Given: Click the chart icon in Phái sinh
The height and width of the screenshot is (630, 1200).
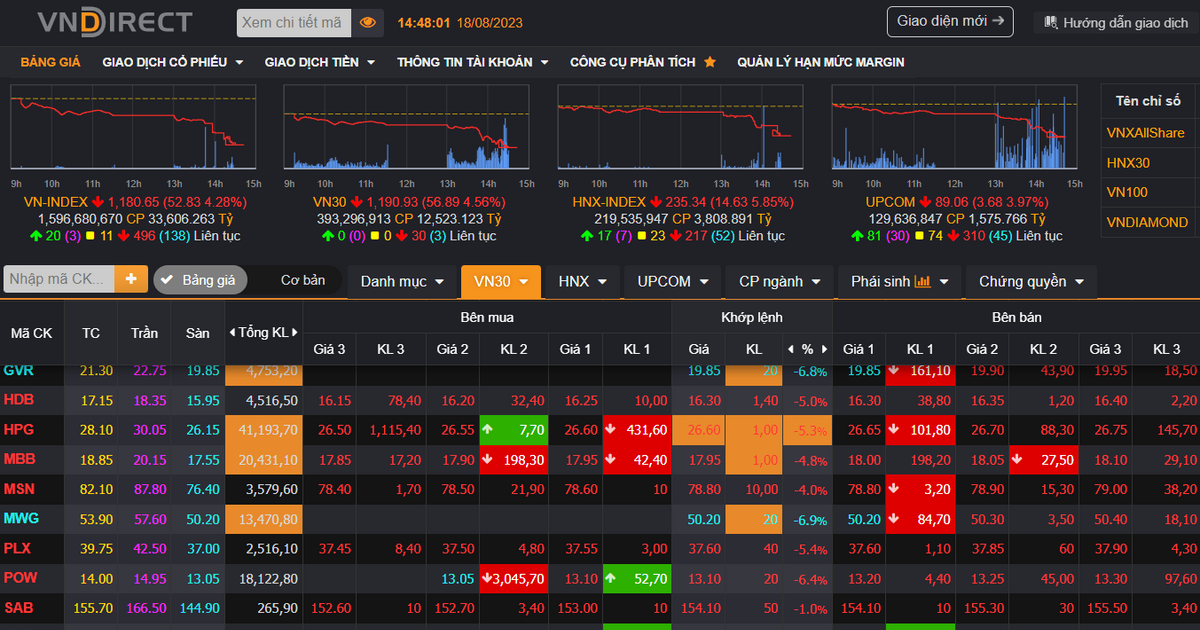Looking at the screenshot, I should pyautogui.click(x=923, y=282).
